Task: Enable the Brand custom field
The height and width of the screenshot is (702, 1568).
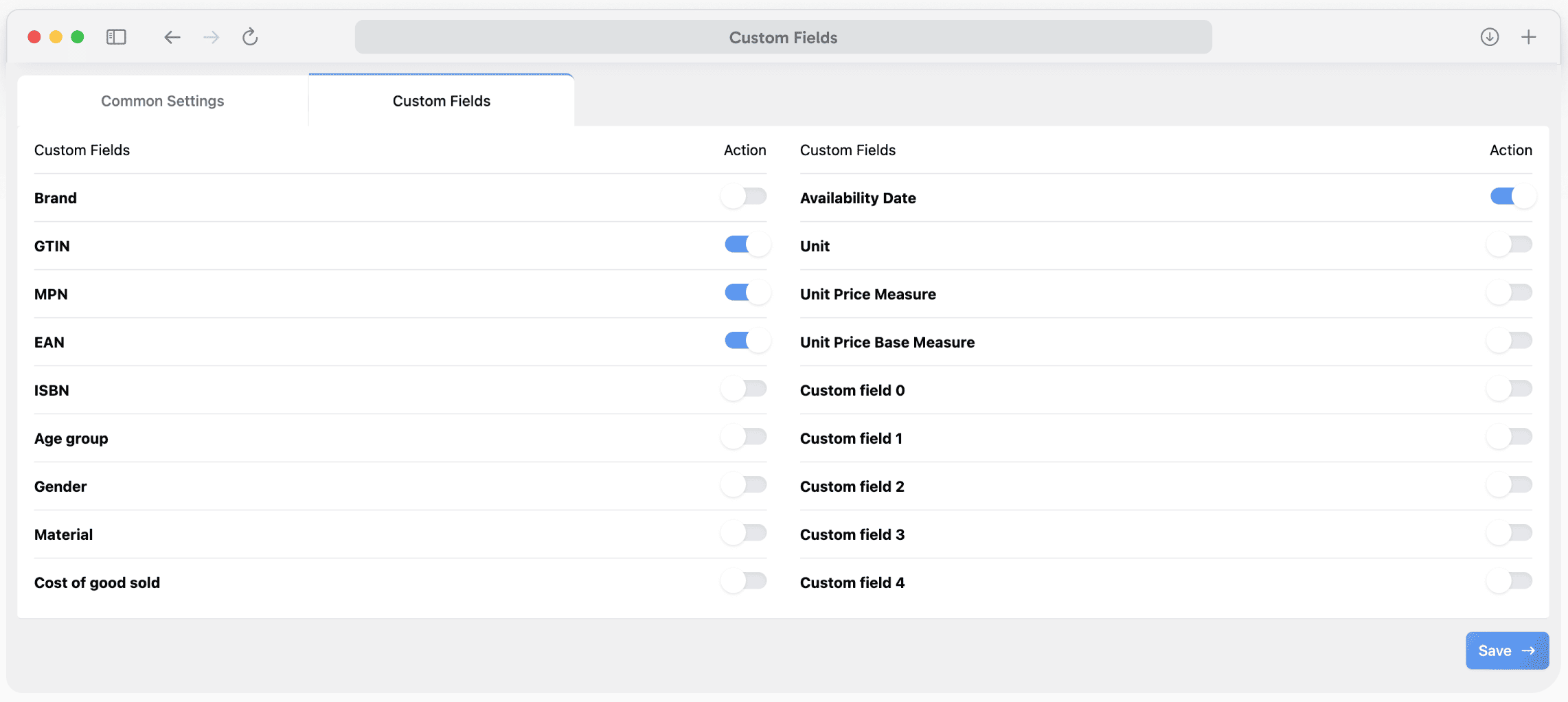Action: 744,196
